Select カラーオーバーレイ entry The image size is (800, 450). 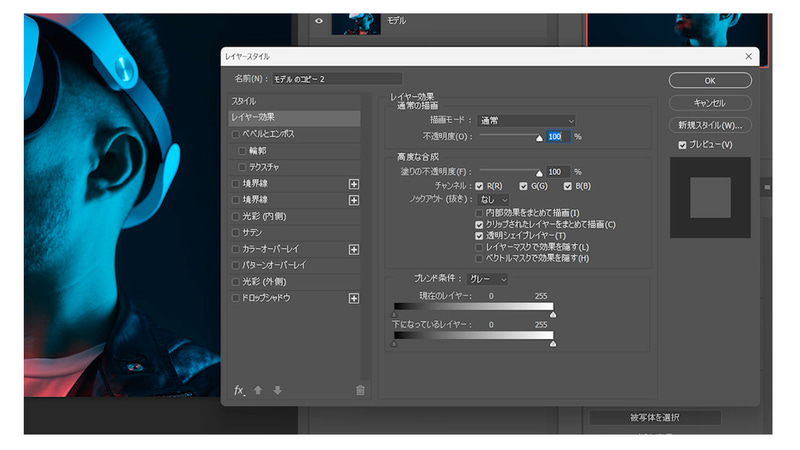pos(270,249)
